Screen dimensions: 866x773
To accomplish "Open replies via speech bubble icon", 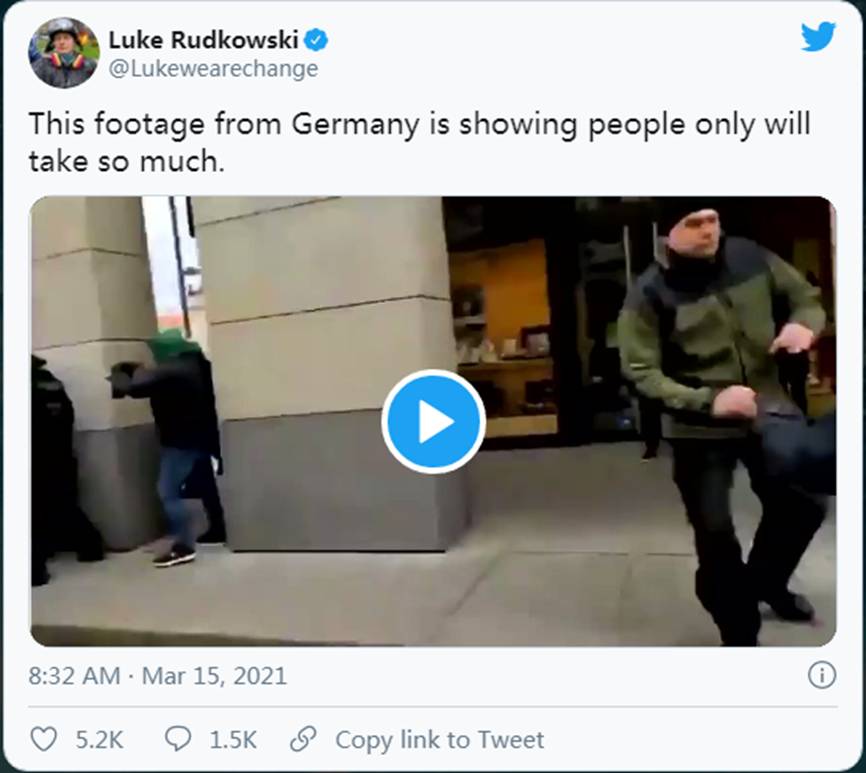I will click(x=178, y=739).
